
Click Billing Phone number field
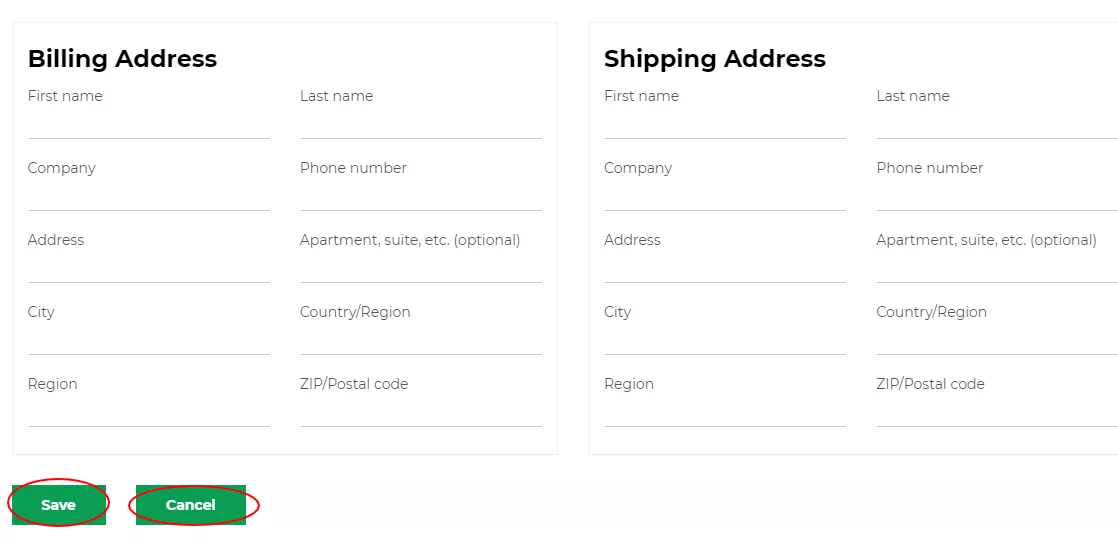421,196
